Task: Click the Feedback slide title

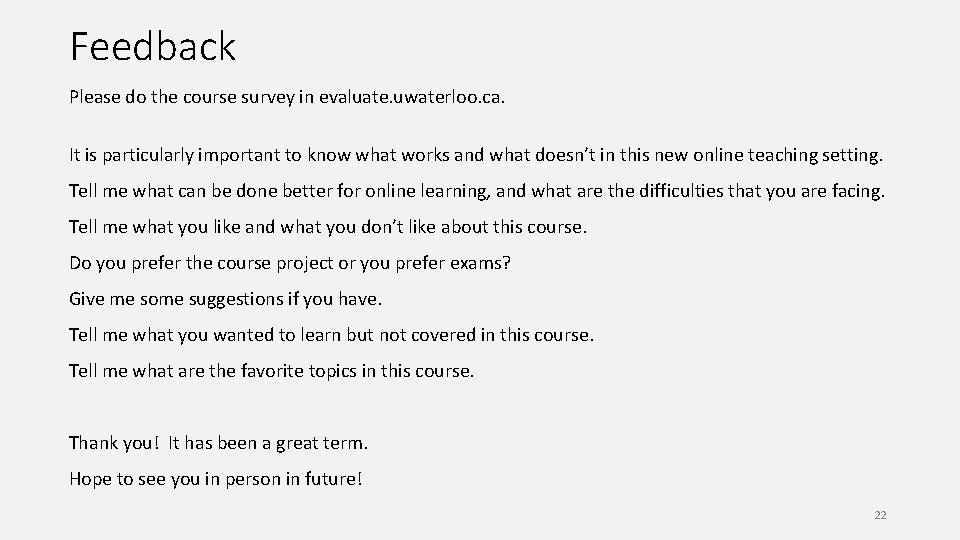Action: (x=153, y=46)
